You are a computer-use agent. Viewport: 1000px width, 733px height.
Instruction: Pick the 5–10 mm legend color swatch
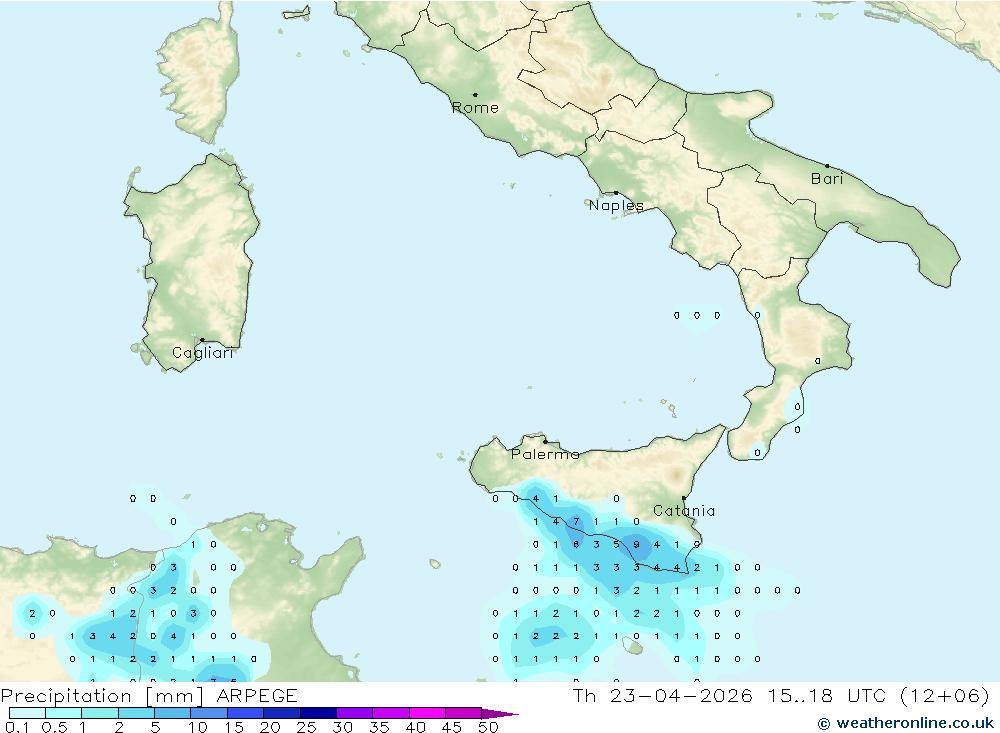tap(173, 713)
